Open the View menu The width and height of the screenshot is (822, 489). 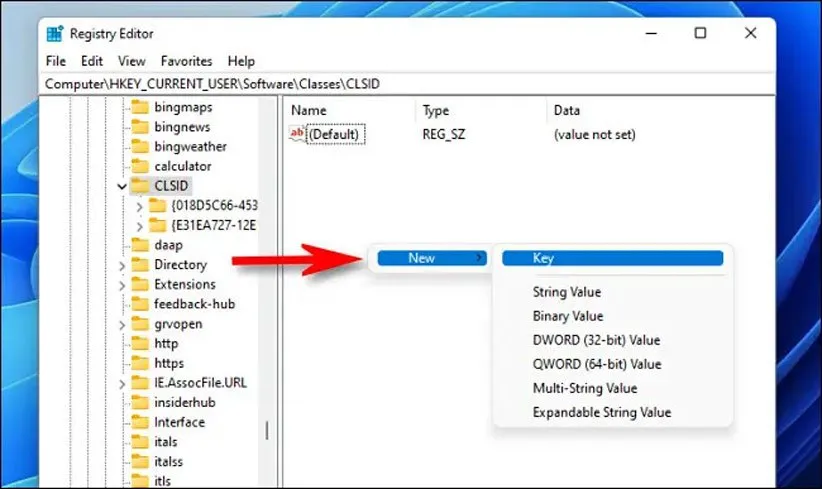132,61
